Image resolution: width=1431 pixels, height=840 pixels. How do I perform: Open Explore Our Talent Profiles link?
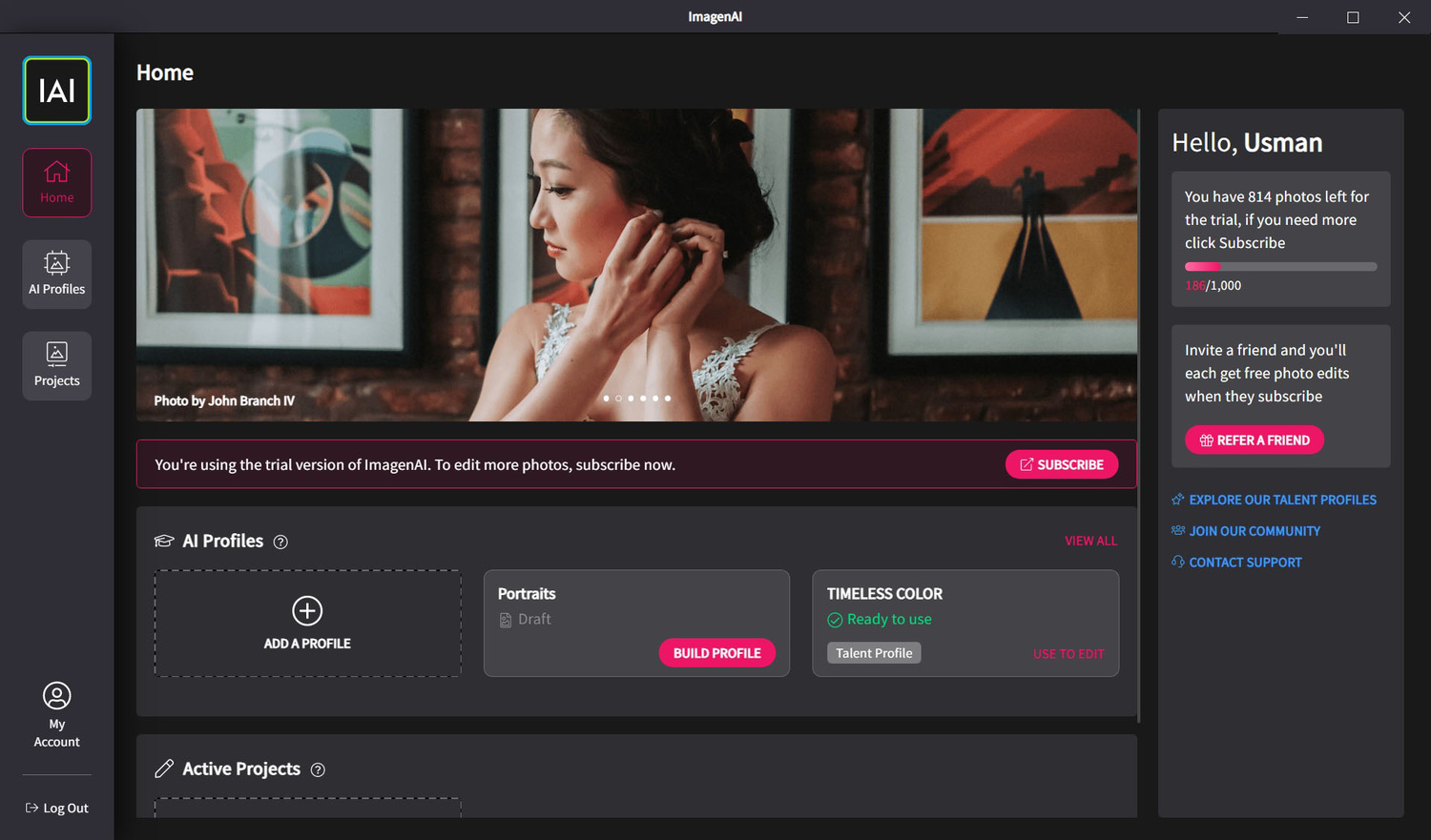coord(1274,500)
